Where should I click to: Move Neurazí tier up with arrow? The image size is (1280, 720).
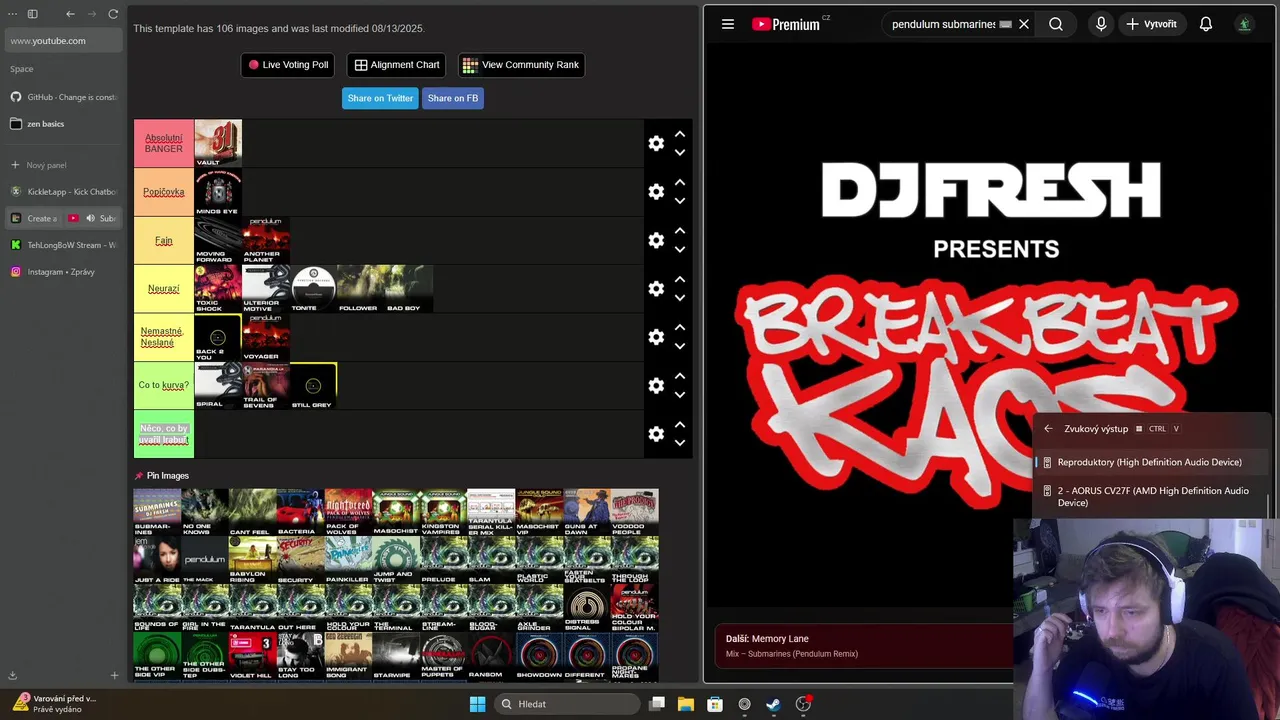680,279
